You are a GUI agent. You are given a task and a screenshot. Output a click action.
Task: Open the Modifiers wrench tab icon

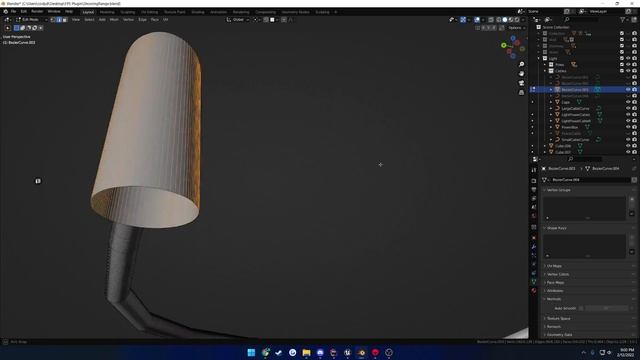[534, 247]
